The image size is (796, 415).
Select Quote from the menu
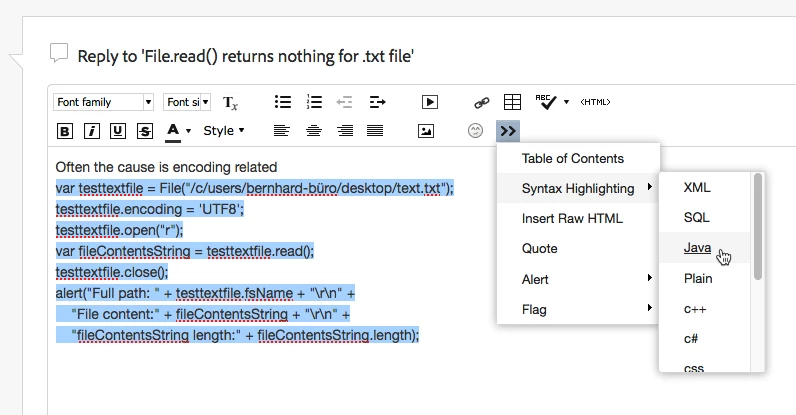tap(578, 248)
